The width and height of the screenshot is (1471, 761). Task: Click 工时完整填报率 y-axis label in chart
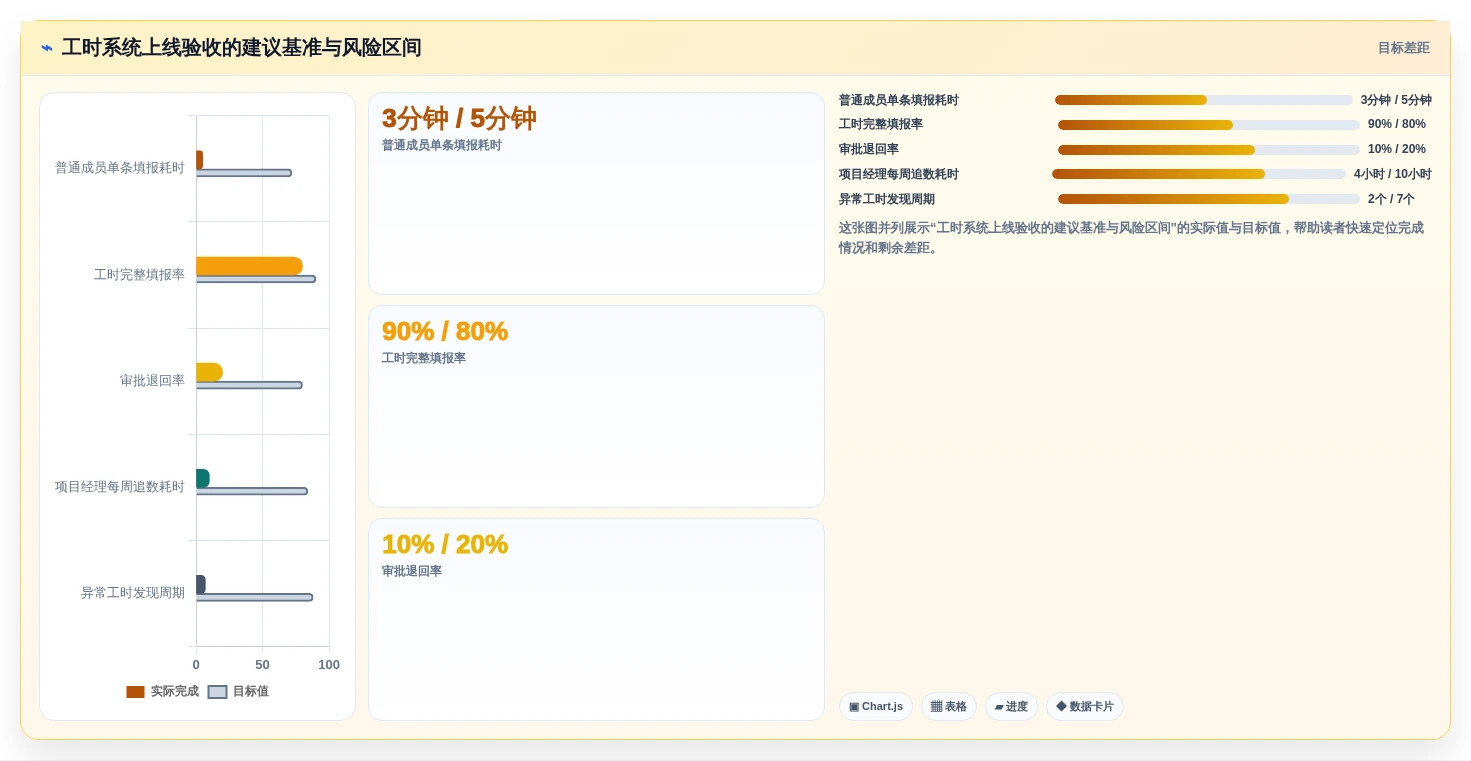tap(139, 274)
